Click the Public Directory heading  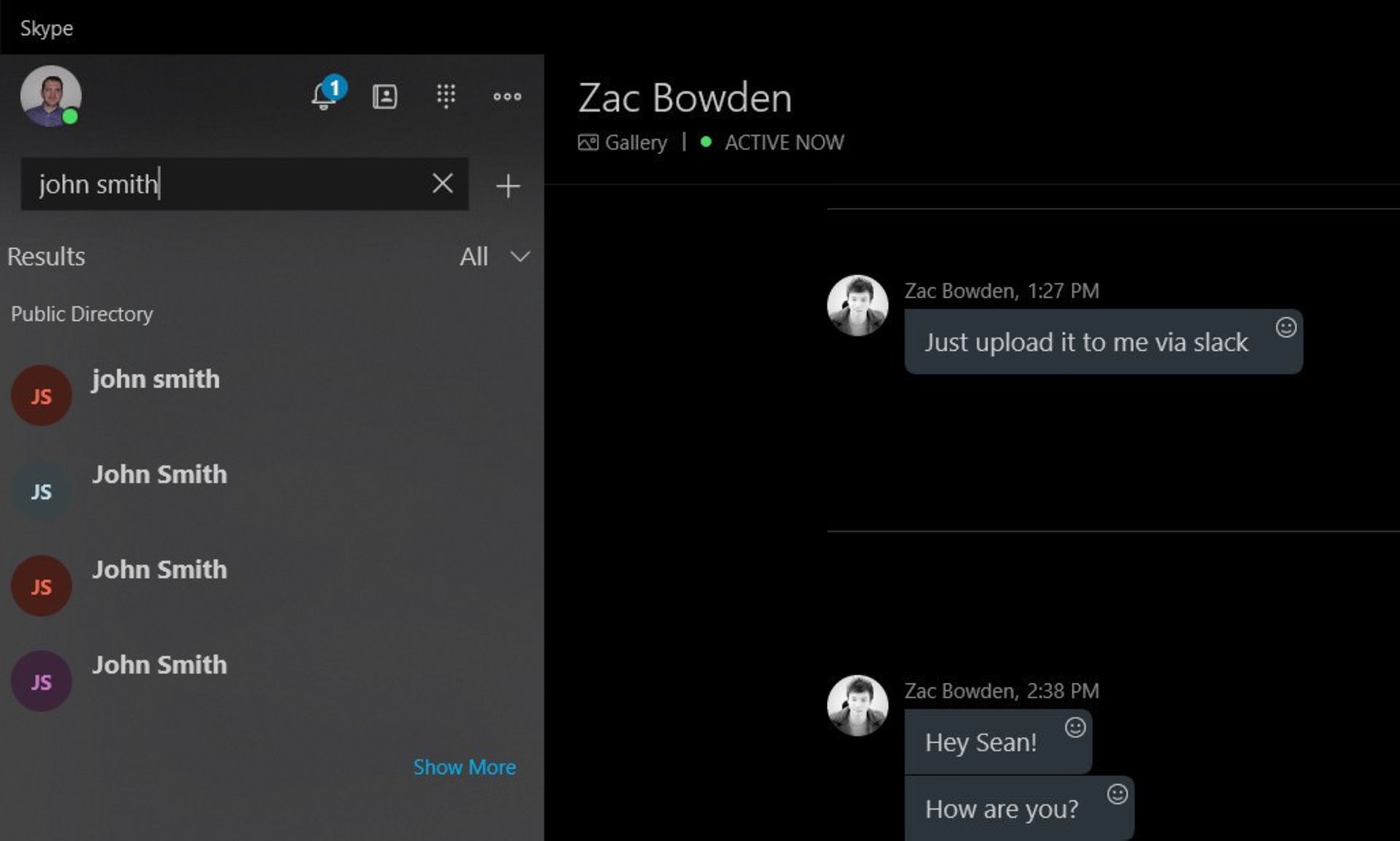[82, 314]
